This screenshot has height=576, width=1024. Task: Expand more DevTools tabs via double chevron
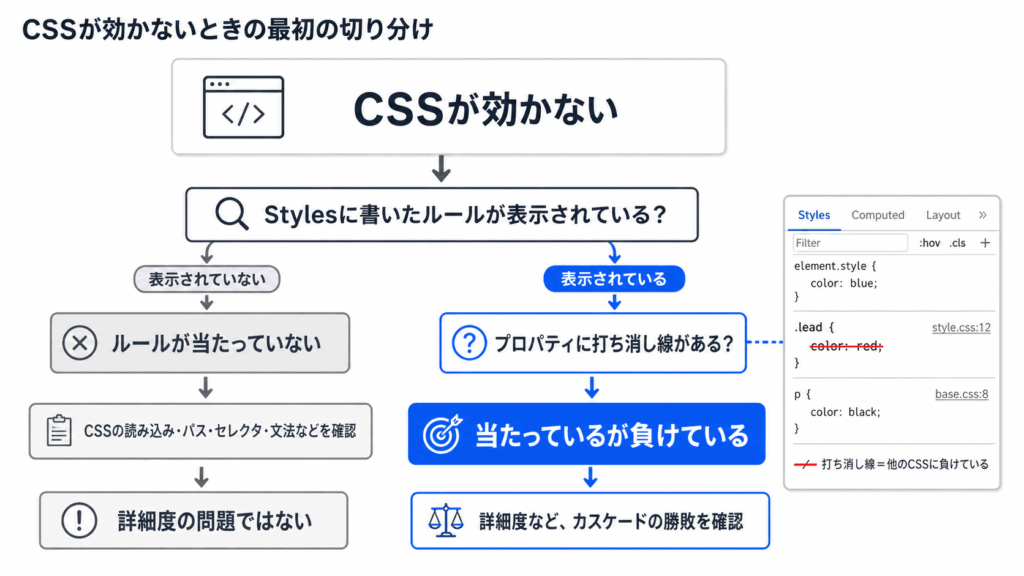982,215
